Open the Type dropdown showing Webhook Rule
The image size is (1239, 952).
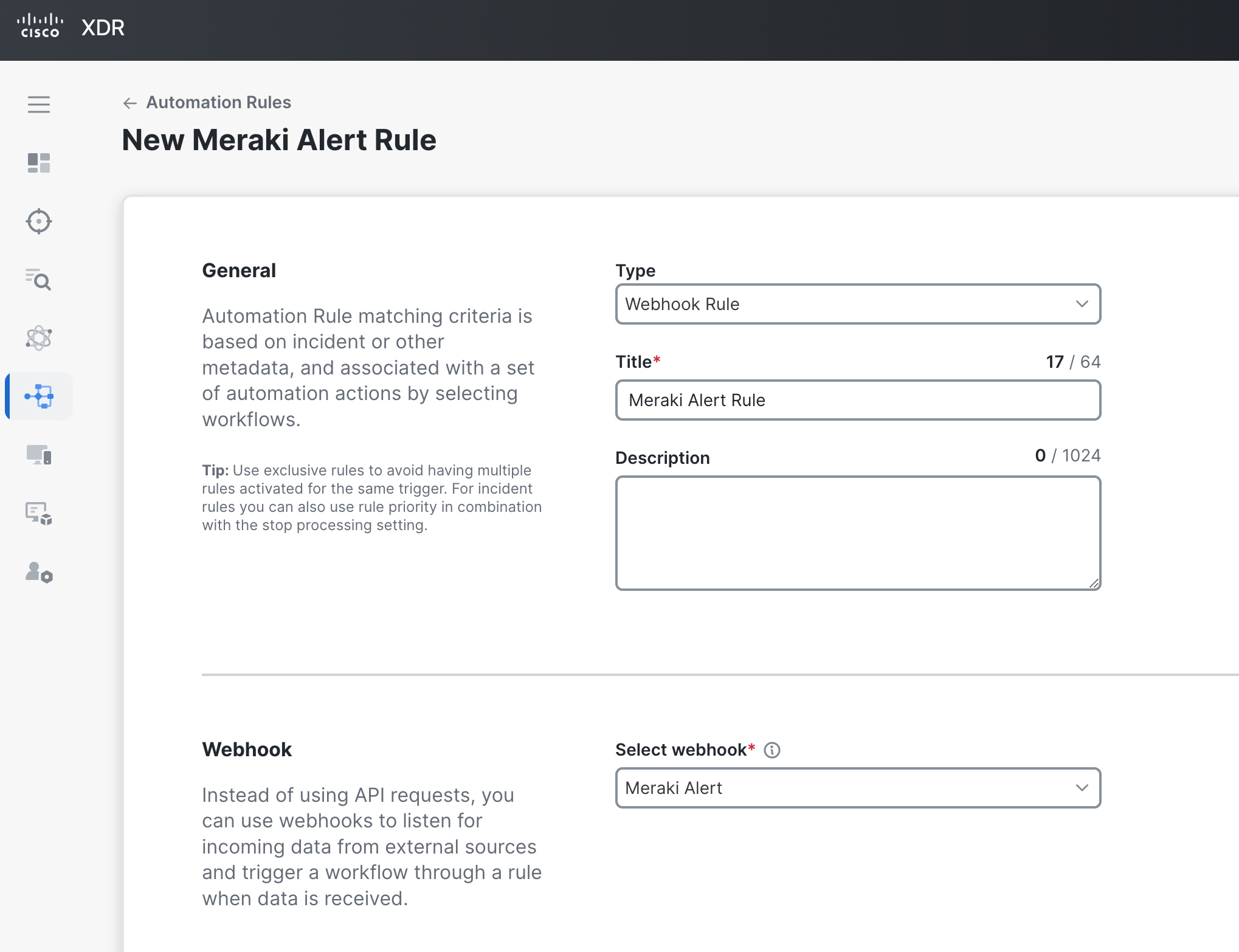(x=858, y=304)
